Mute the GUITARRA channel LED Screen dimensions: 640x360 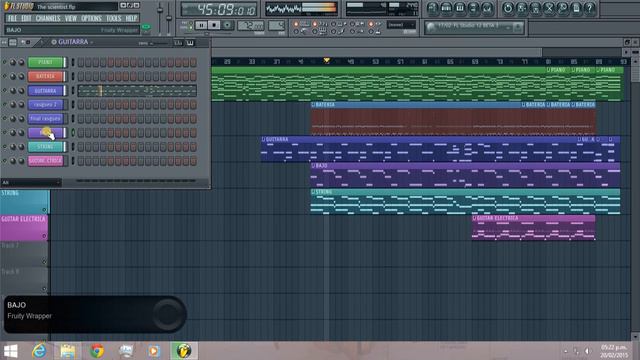(x=4, y=91)
